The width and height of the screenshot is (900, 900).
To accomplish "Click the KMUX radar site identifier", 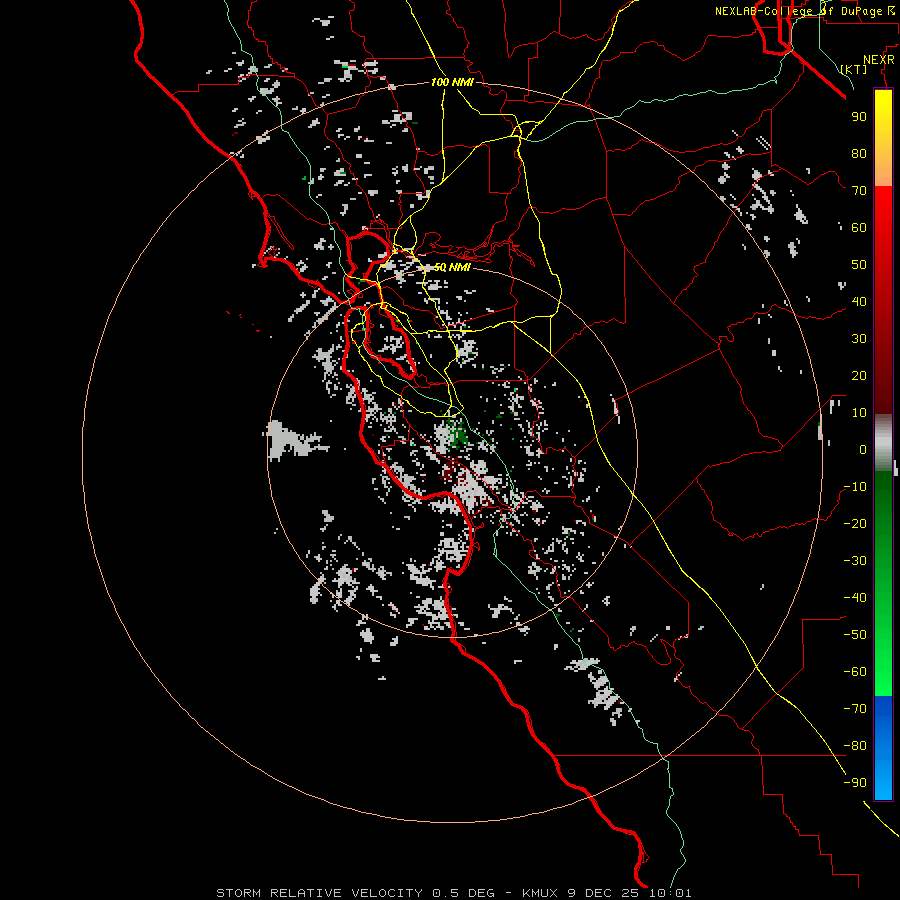I will [x=540, y=893].
